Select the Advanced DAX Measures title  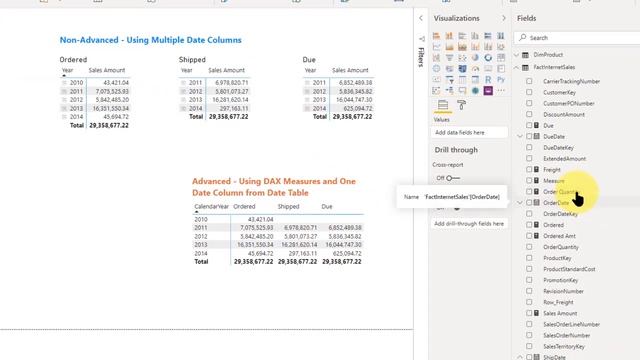click(x=274, y=187)
